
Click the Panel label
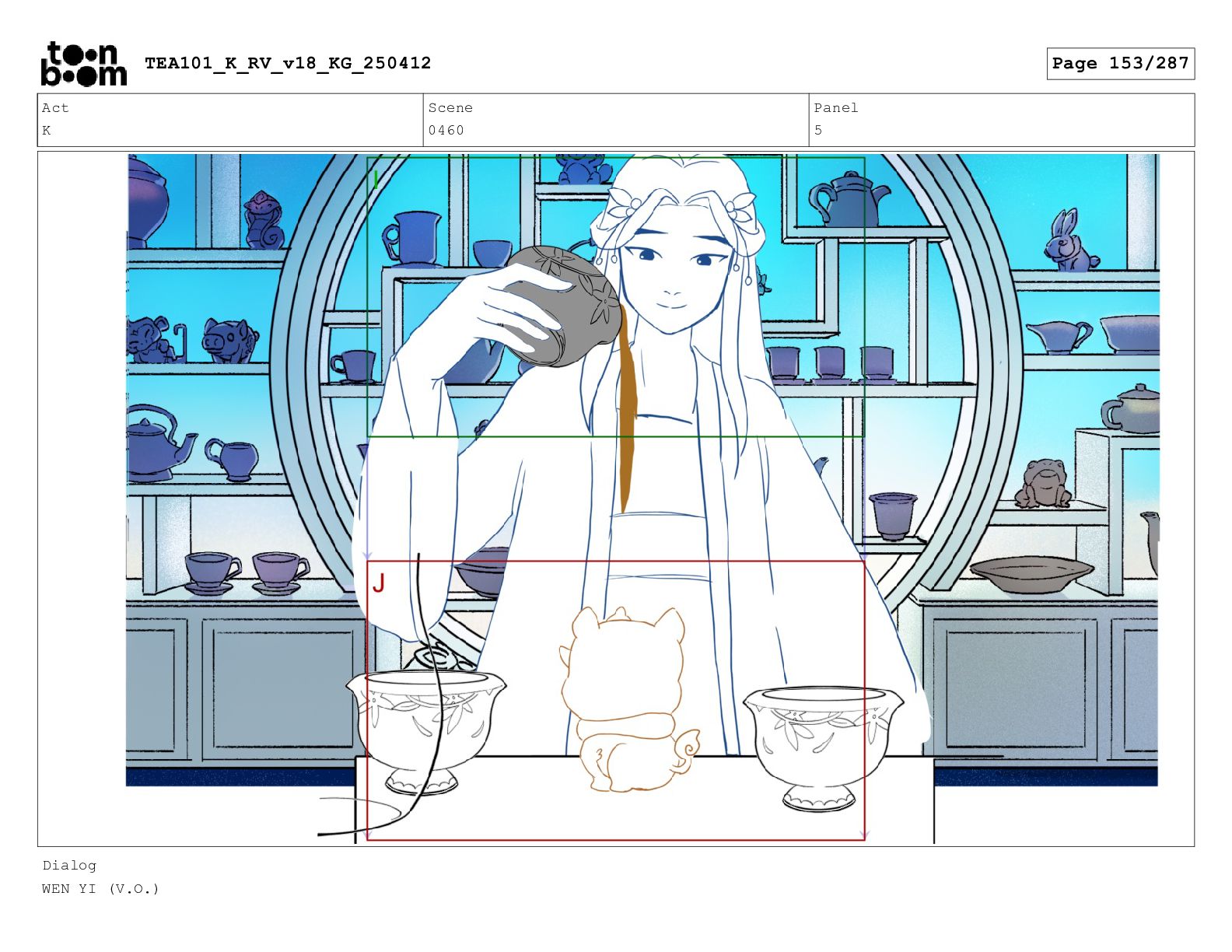click(836, 108)
